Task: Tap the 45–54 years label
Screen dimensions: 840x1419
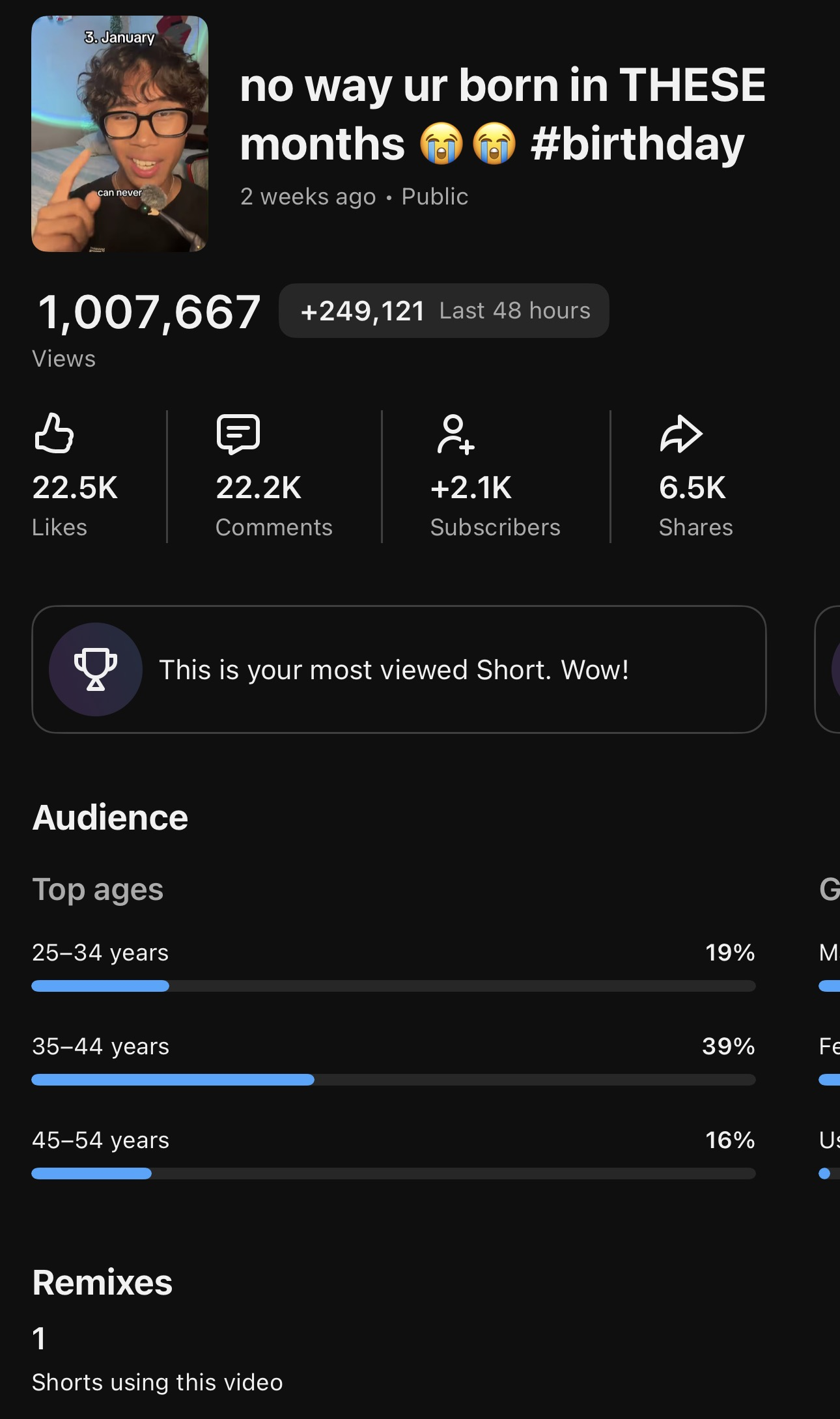Action: click(101, 1140)
